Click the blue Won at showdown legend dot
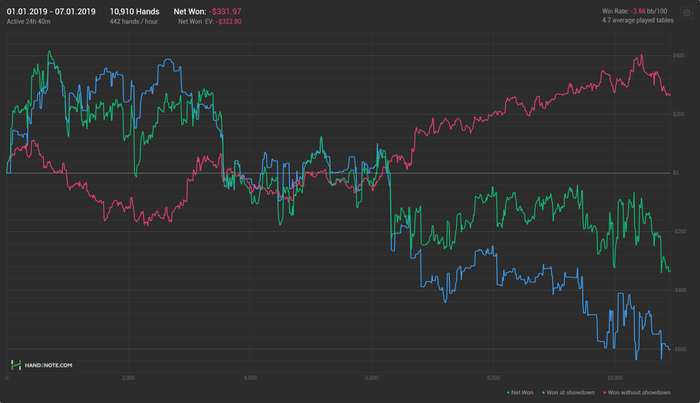Screen dimensions: 700x403 point(543,393)
